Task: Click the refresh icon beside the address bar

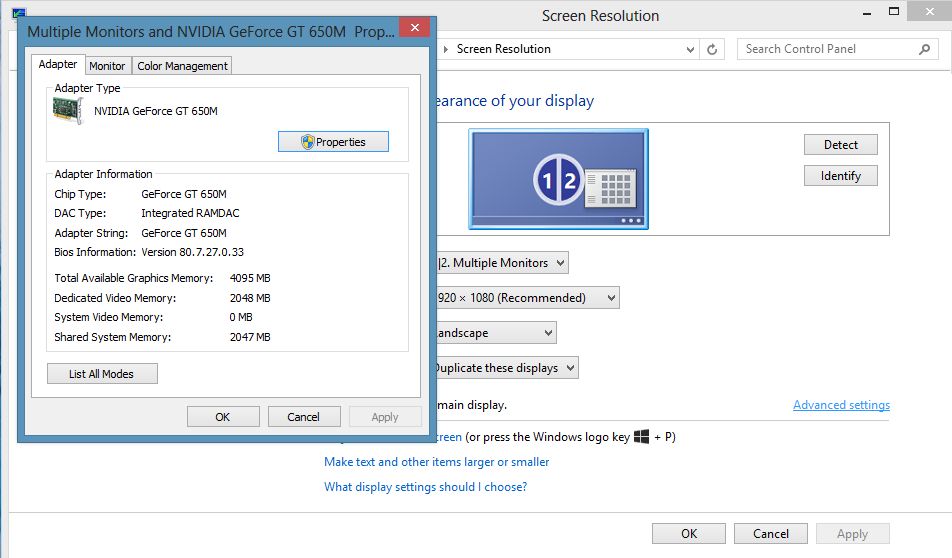Action: (712, 49)
